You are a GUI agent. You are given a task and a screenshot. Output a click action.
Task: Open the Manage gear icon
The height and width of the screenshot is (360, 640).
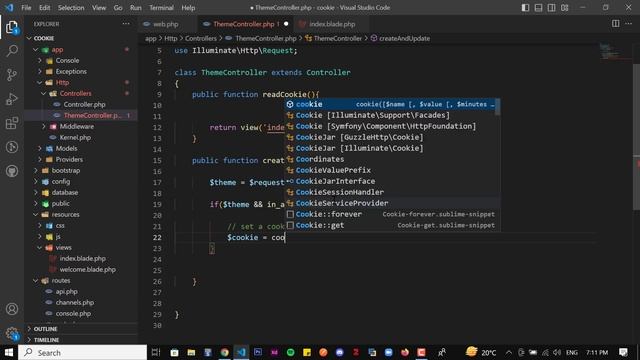pyautogui.click(x=12, y=333)
